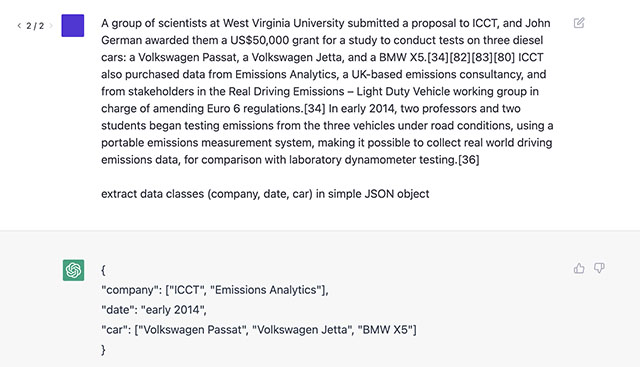Give the response a thumbs down
The image size is (640, 367).
coord(599,268)
